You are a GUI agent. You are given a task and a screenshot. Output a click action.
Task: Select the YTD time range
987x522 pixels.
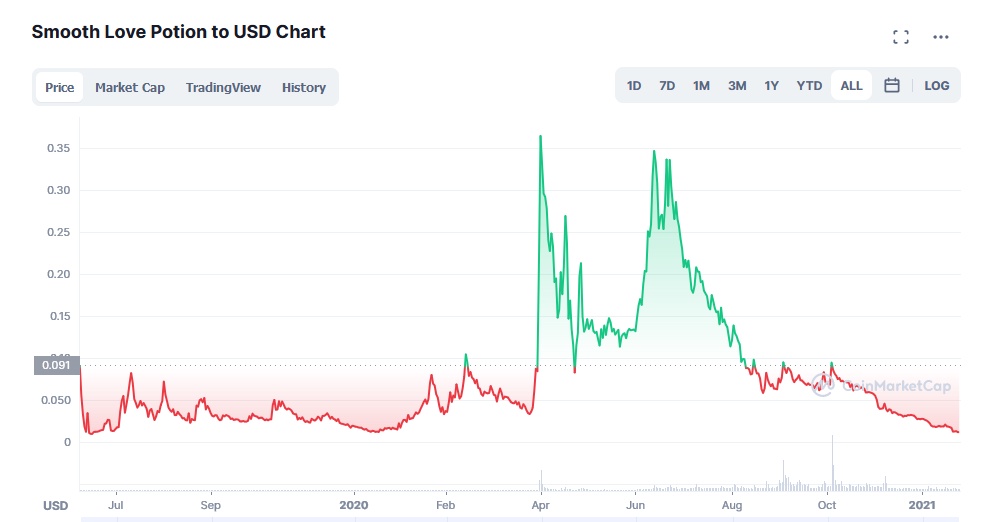click(x=809, y=86)
